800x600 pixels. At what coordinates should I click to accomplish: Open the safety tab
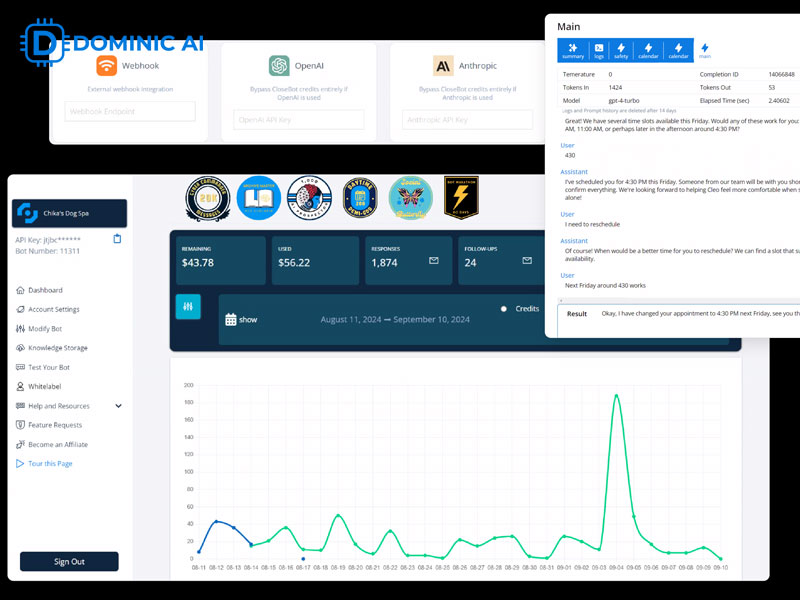click(621, 50)
